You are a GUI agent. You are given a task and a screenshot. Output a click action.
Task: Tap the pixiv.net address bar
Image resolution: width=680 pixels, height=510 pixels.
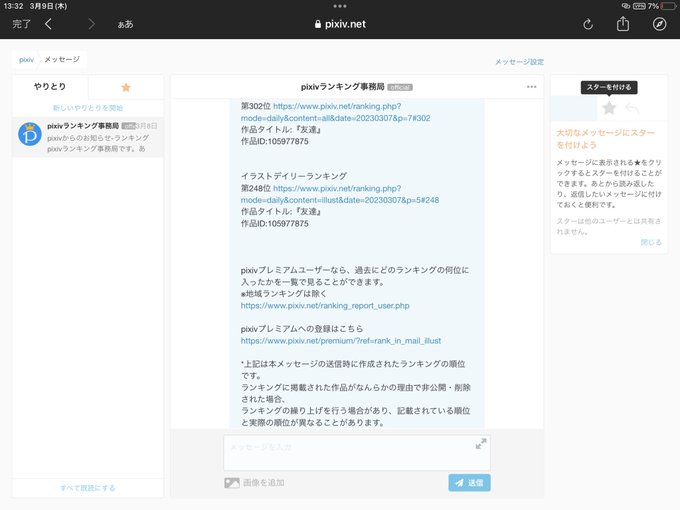point(340,24)
